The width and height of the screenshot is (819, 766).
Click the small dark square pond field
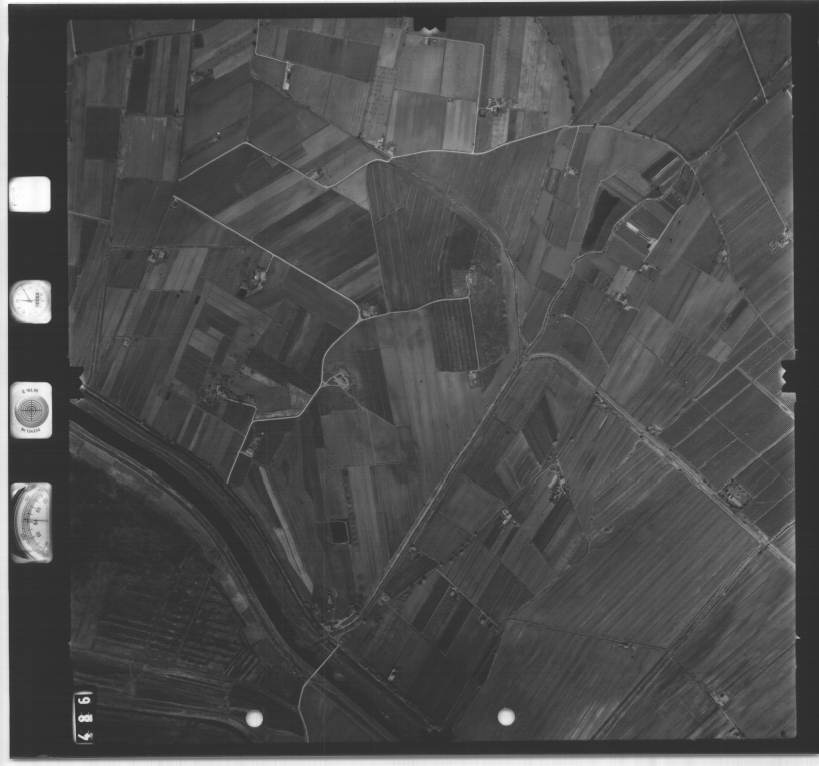(x=341, y=533)
